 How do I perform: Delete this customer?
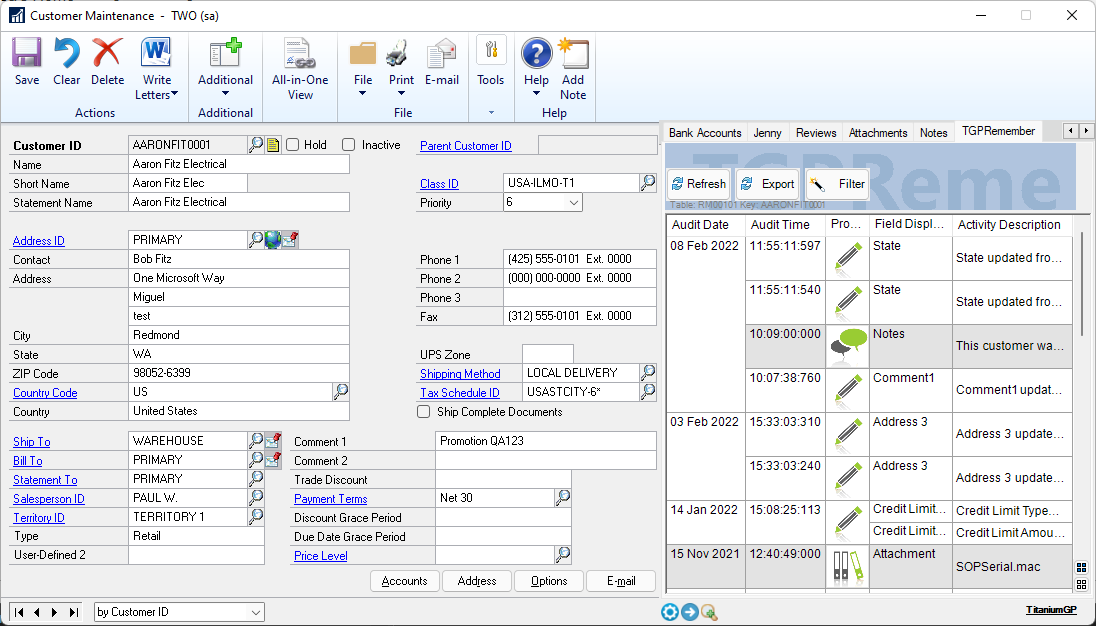(x=108, y=63)
